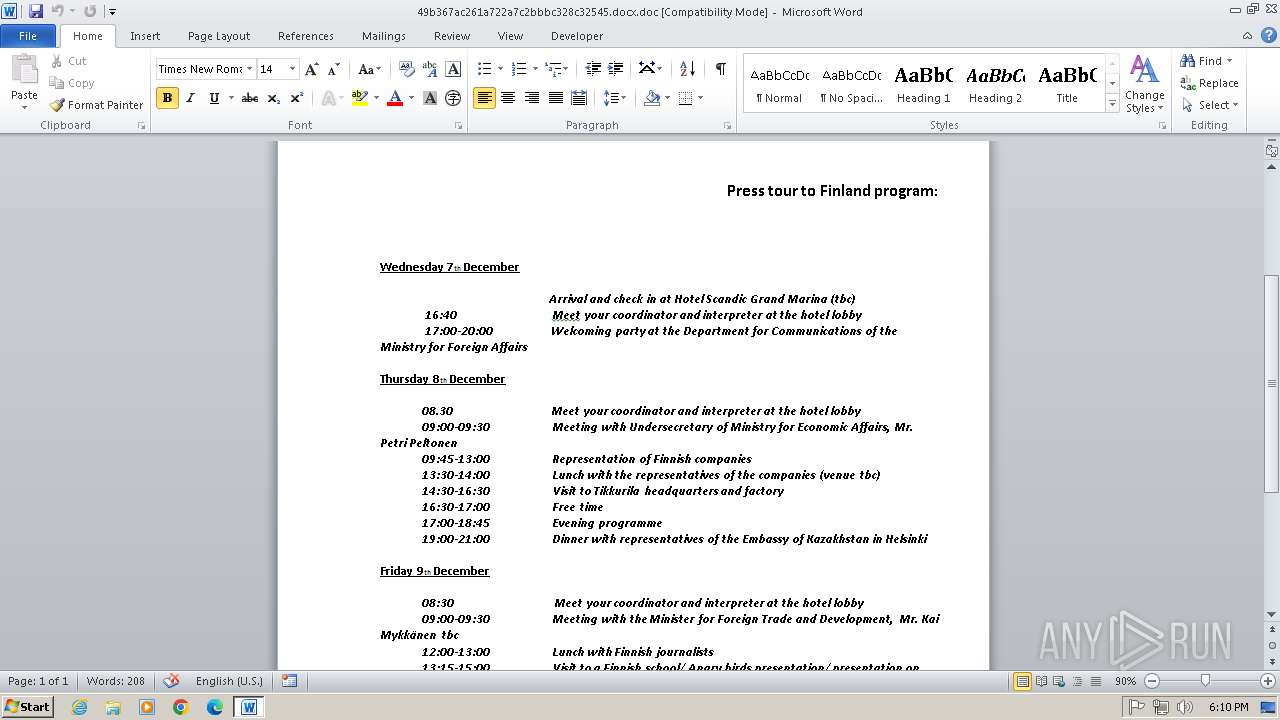Screen dimensions: 1280x720
Task: Click Word Help question mark icon
Action: 1270,36
